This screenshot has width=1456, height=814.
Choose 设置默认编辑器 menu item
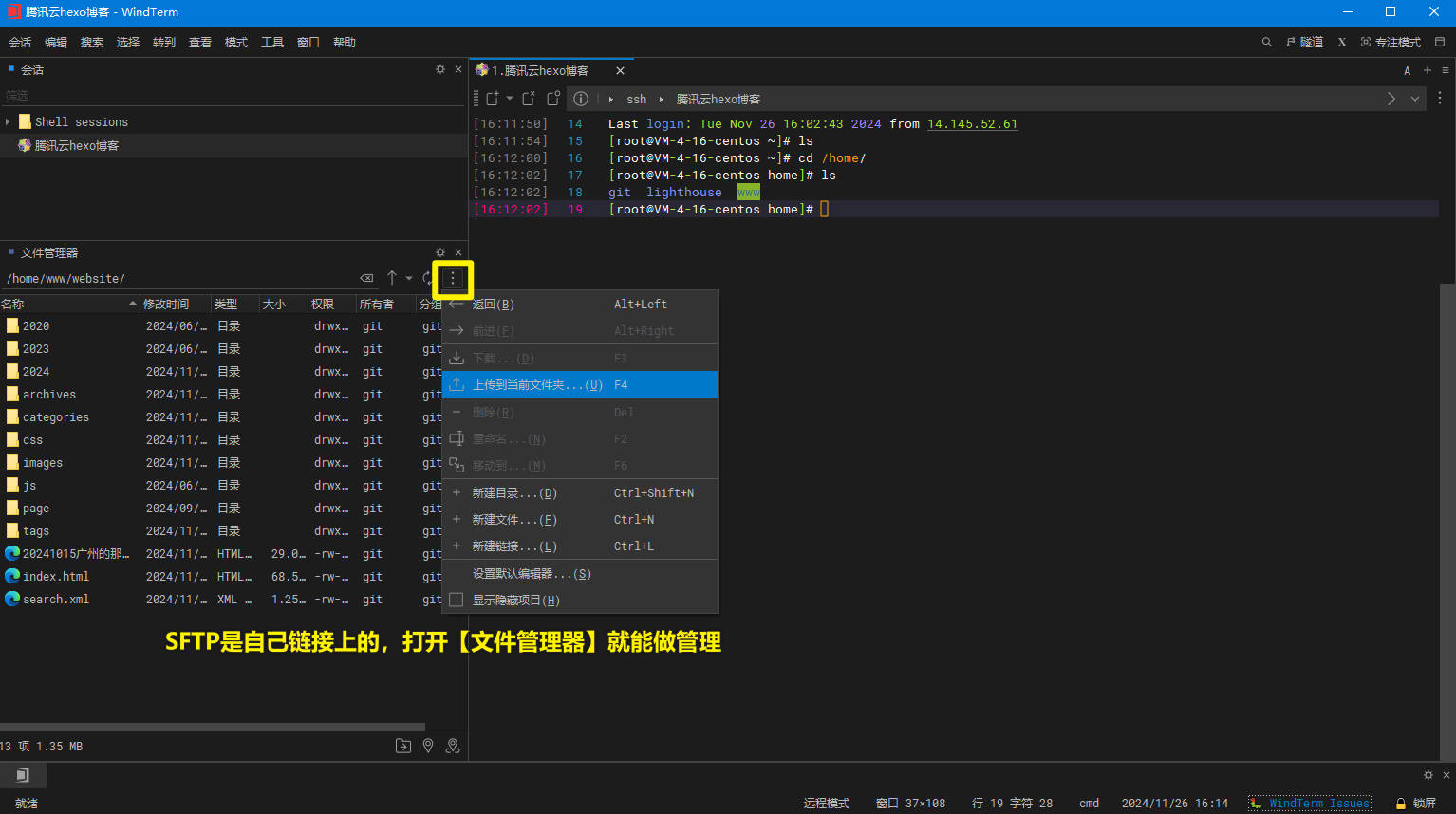[x=579, y=574]
